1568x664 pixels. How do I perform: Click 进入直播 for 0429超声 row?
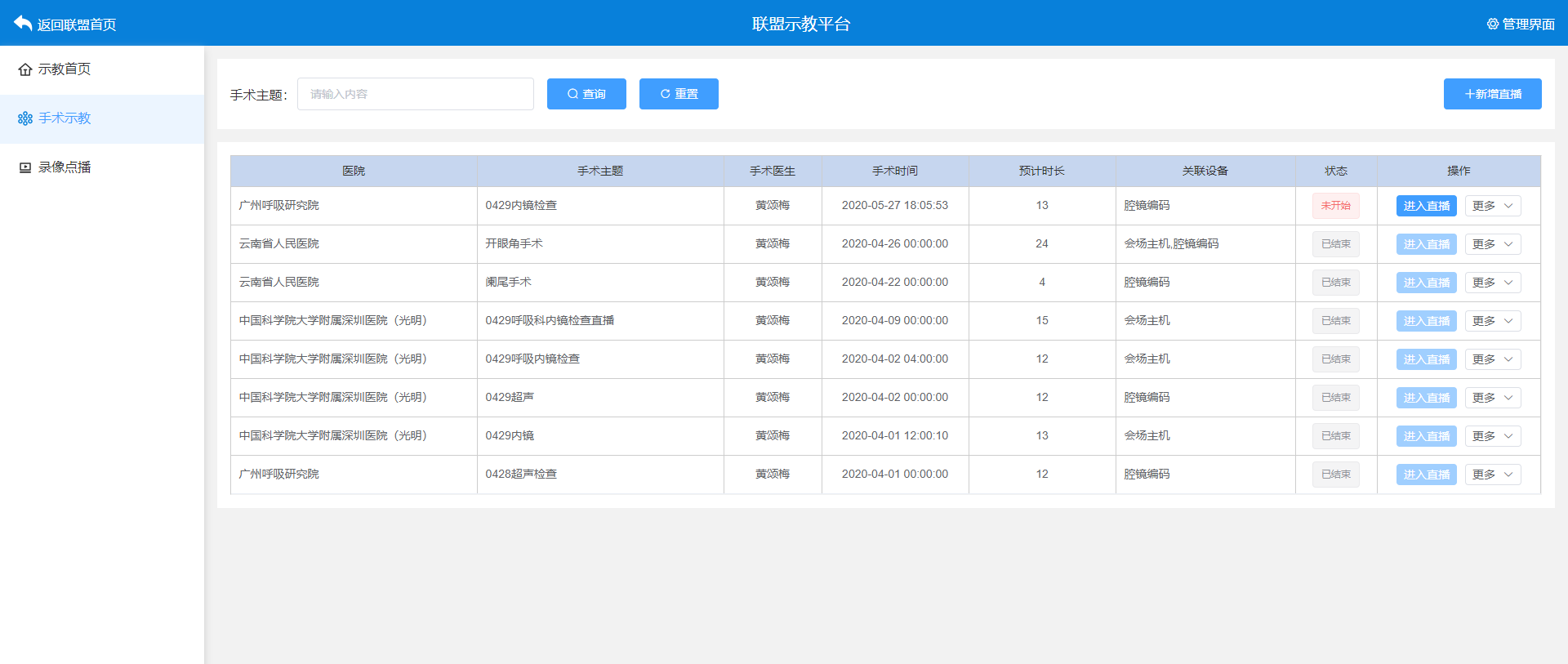(1426, 398)
